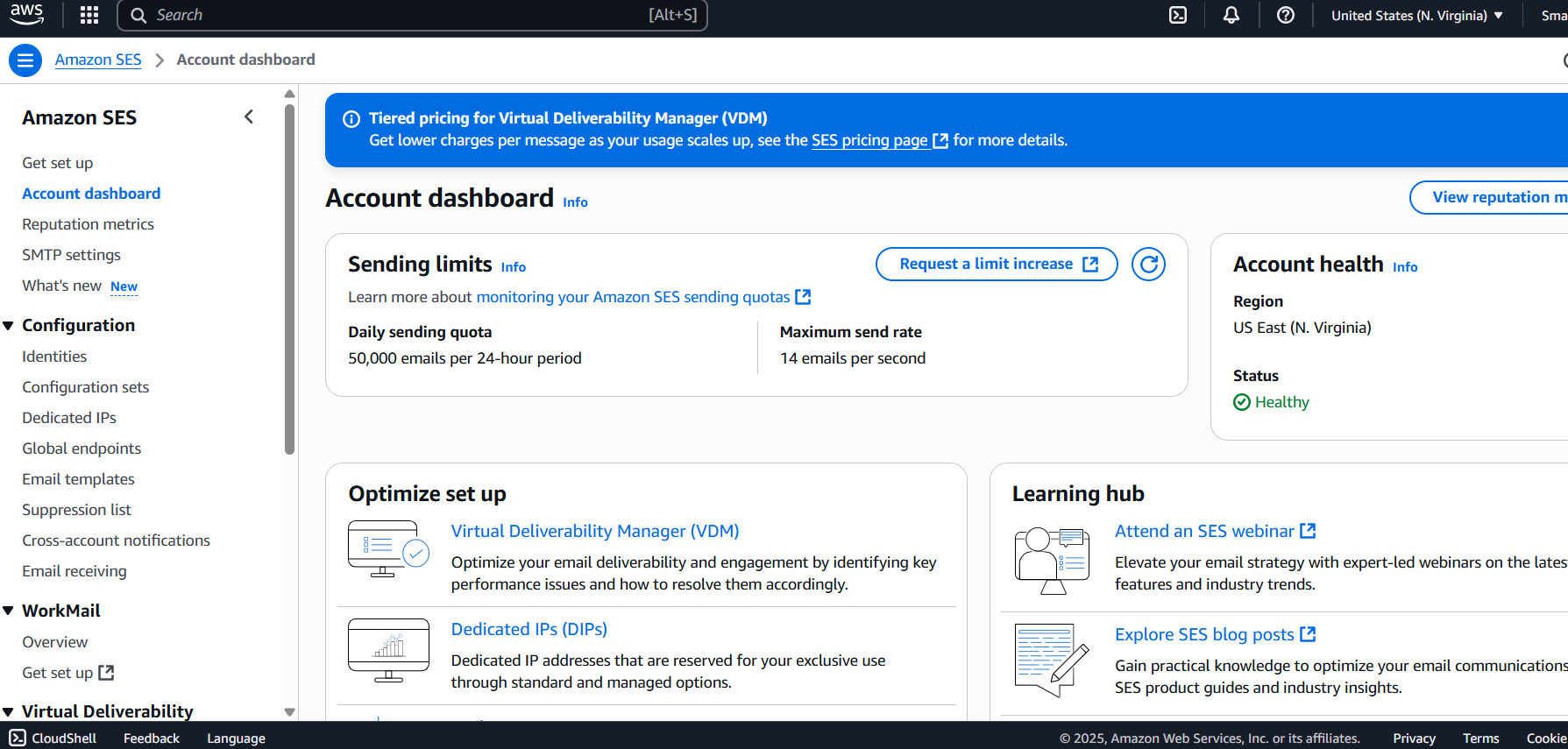Viewport: 1568px width, 749px height.
Task: Open Language selector in footer
Action: pos(236,738)
